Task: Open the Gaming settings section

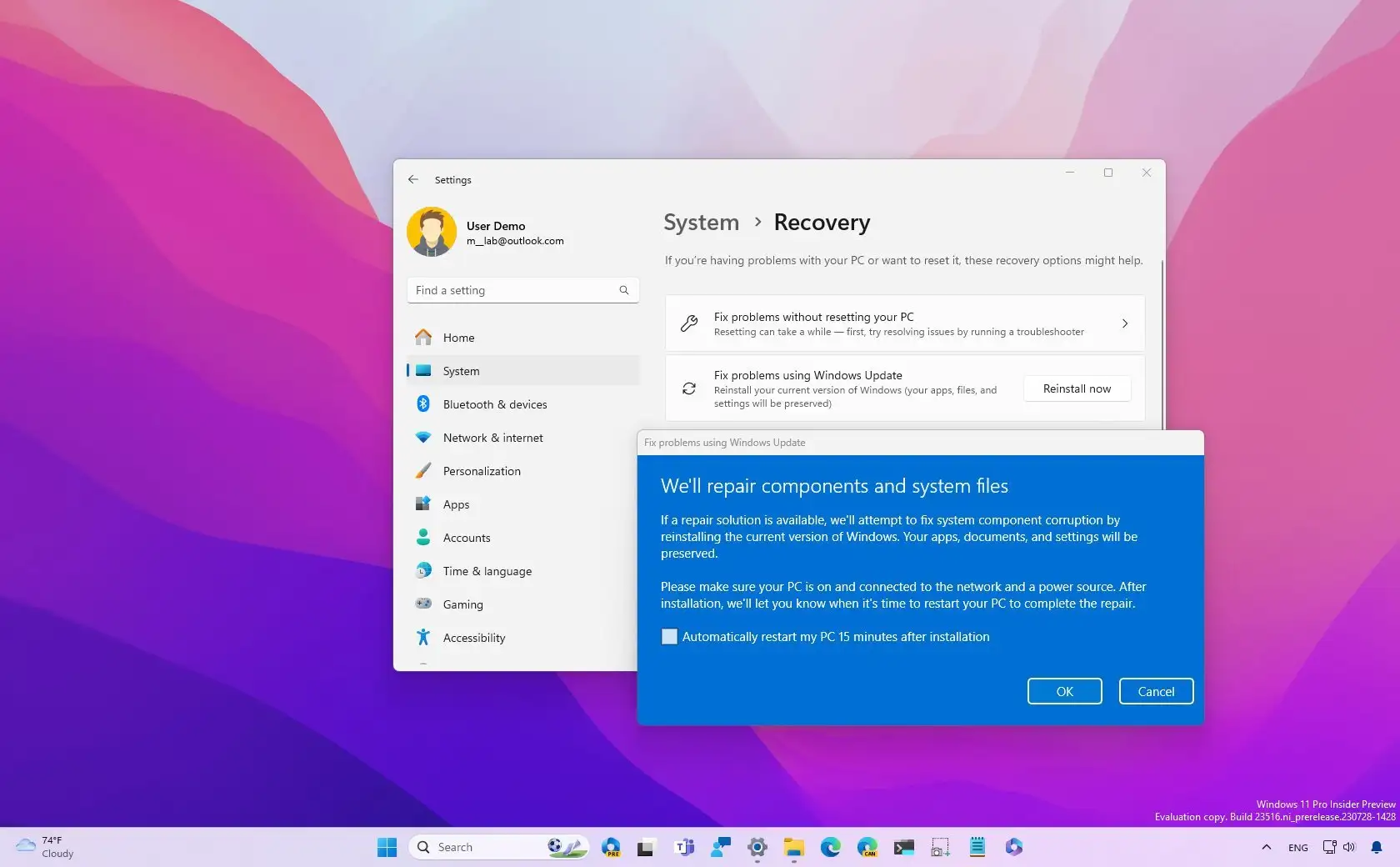Action: tap(523, 604)
